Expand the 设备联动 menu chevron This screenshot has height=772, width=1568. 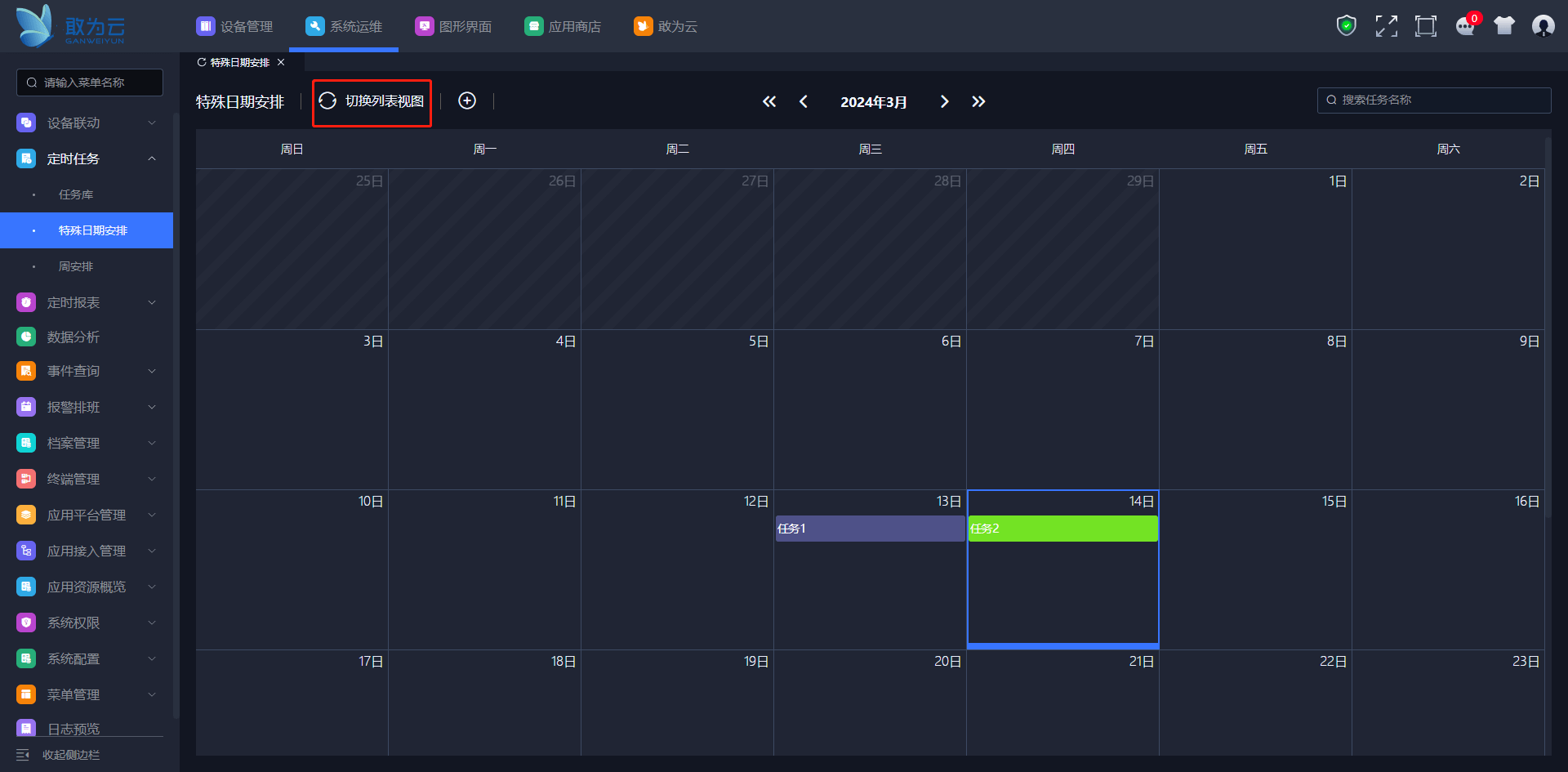pos(152,123)
